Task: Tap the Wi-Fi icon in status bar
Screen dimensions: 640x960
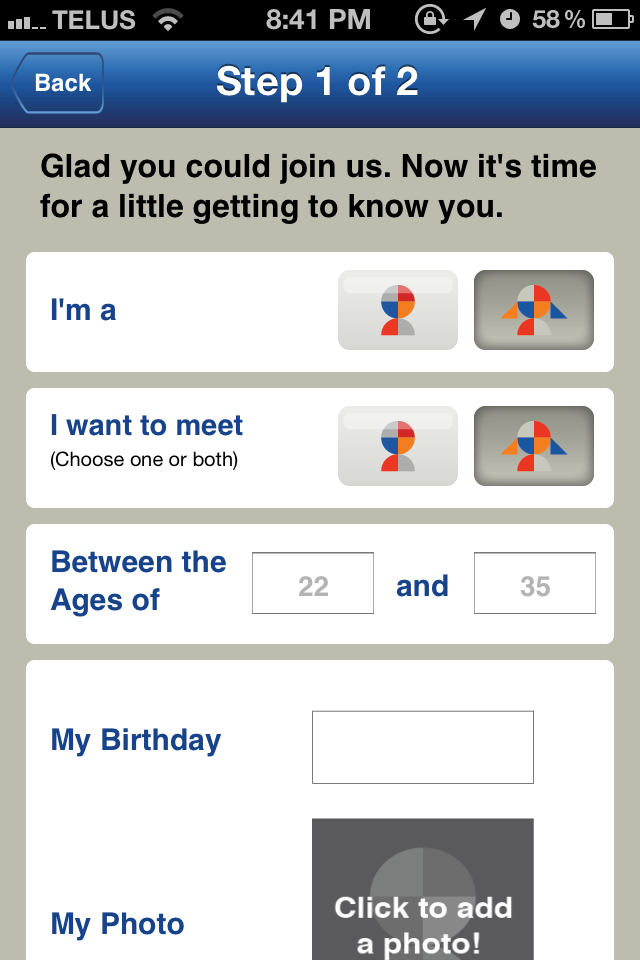Action: tap(170, 19)
